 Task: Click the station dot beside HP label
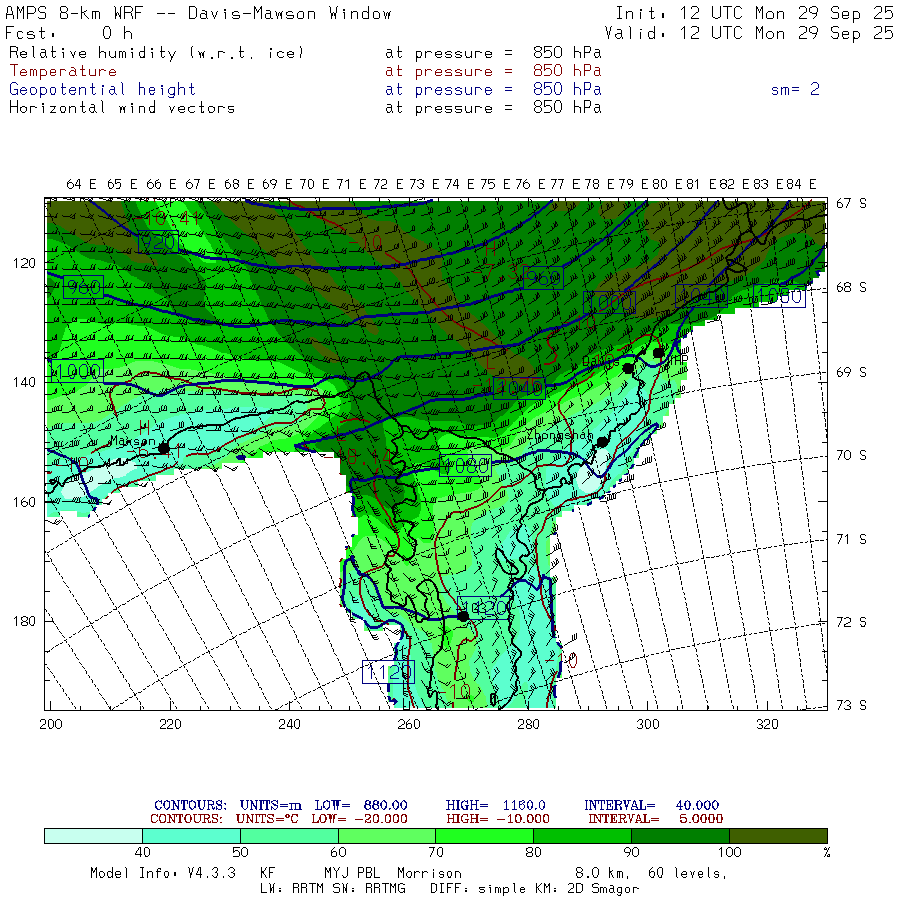[x=658, y=353]
